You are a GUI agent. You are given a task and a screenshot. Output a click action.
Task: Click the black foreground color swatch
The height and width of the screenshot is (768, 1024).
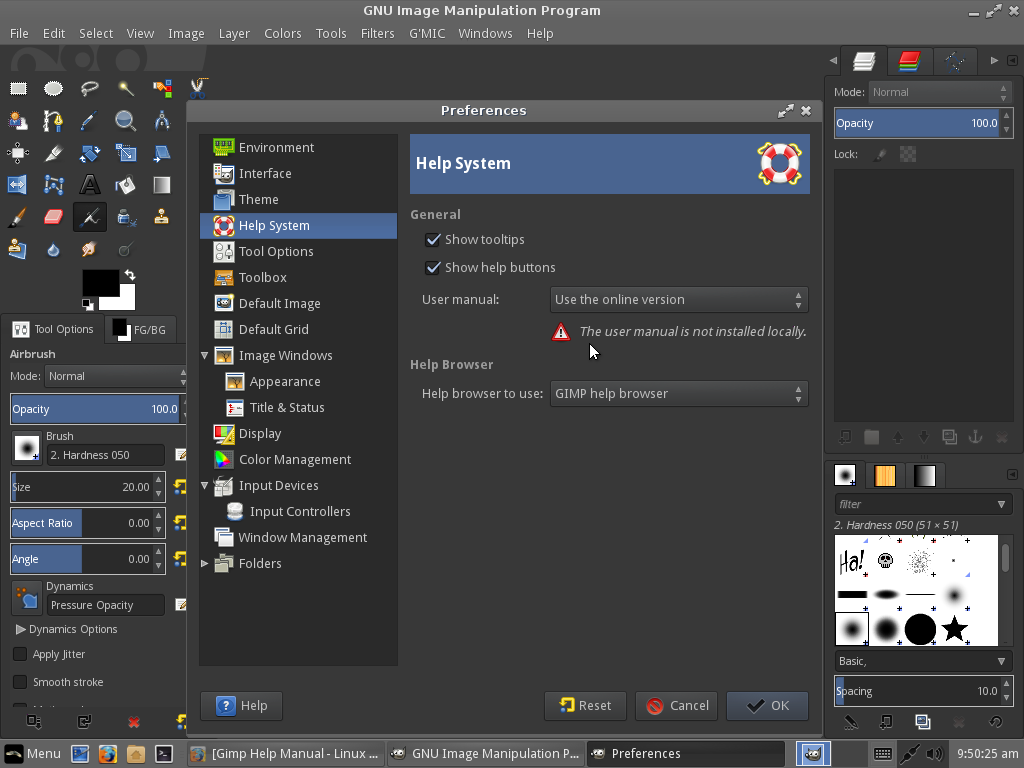click(100, 281)
